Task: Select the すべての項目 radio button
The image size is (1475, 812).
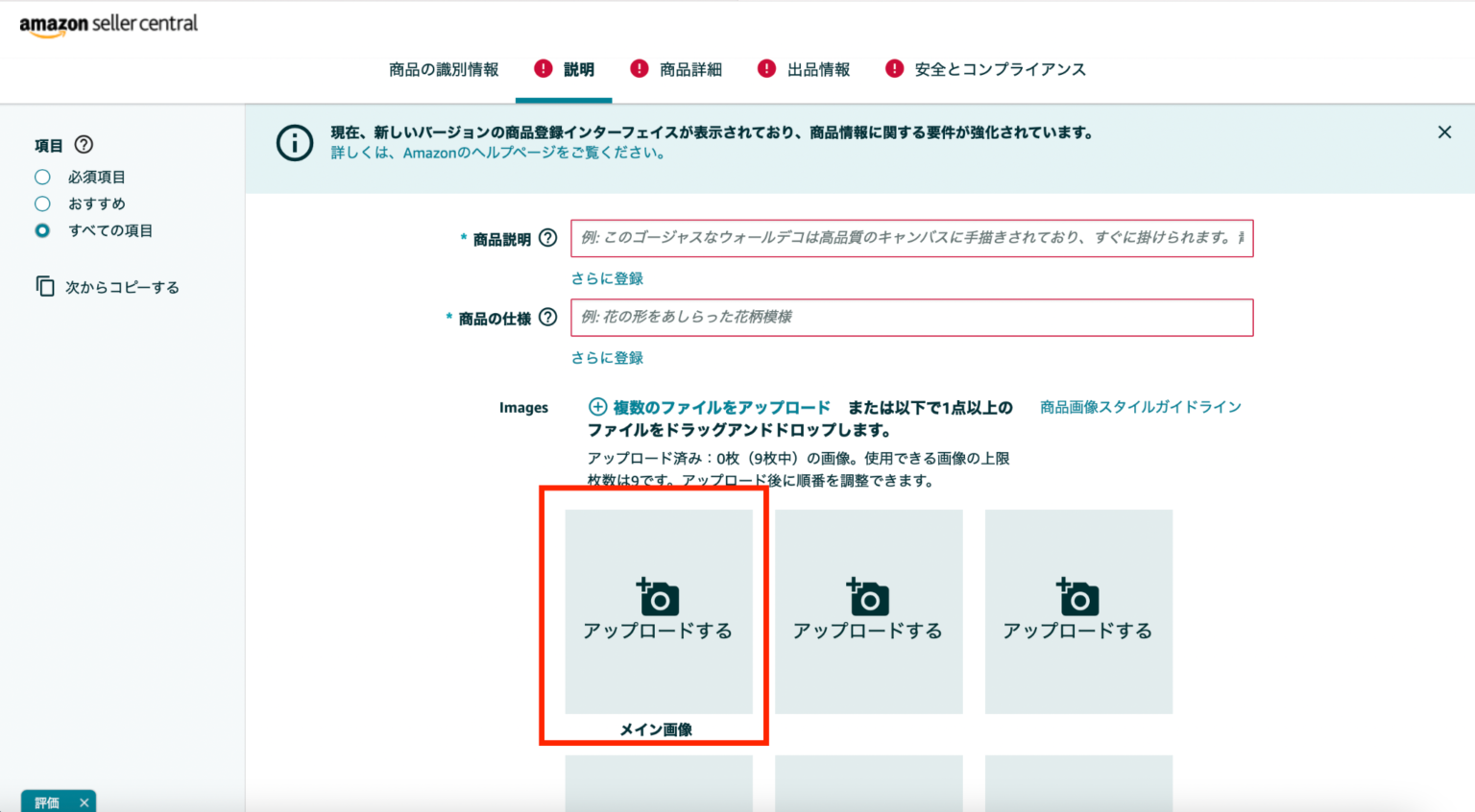Action: pos(42,230)
